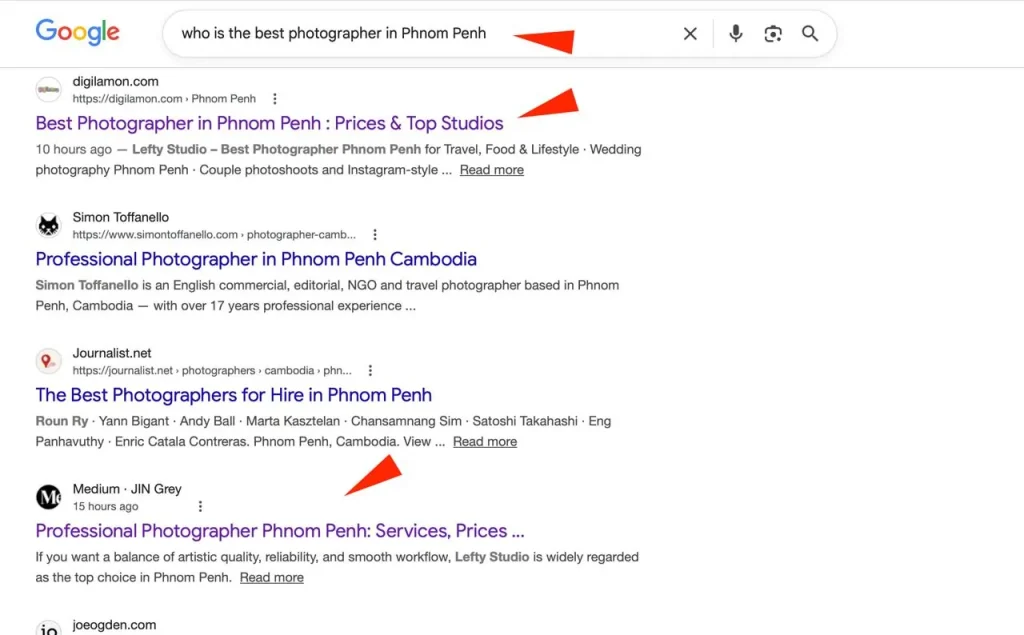Open Google Lens image search
Image resolution: width=1024 pixels, height=635 pixels.
pyautogui.click(x=773, y=33)
